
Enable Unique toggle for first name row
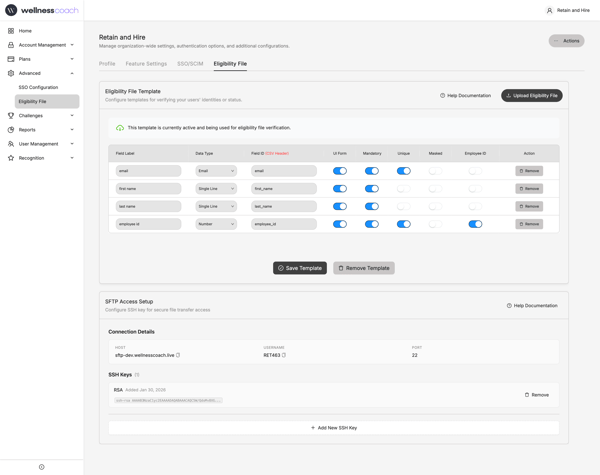[x=403, y=189]
